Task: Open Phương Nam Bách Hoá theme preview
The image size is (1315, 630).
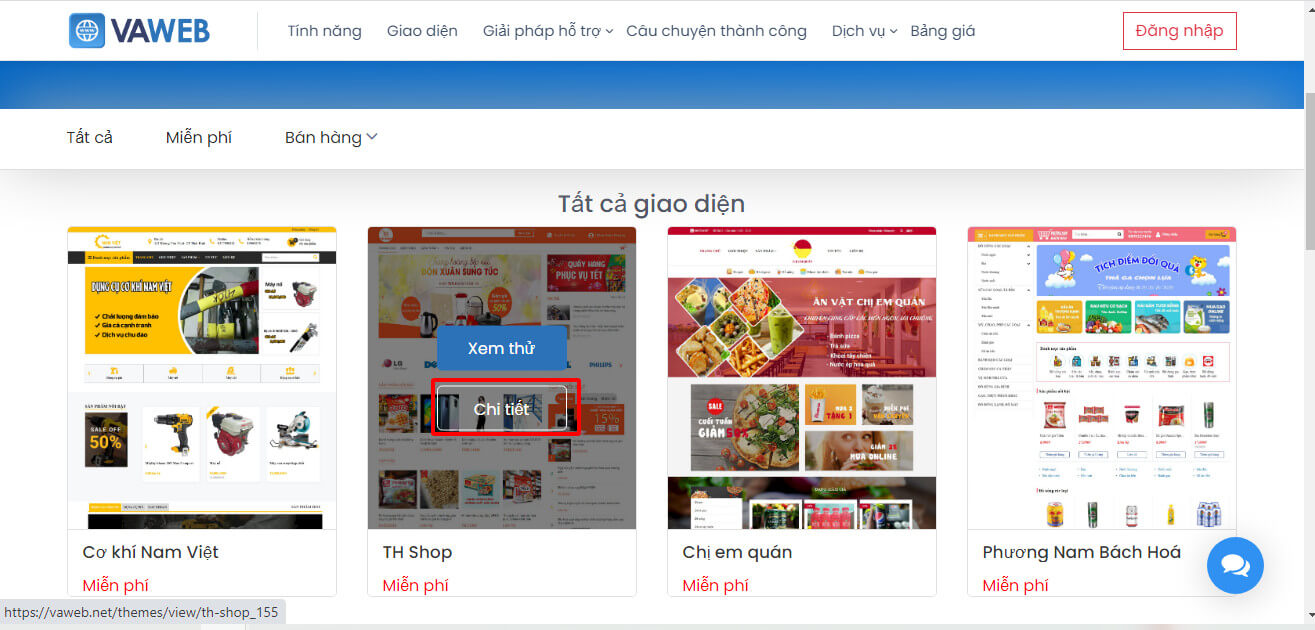Action: (1102, 378)
